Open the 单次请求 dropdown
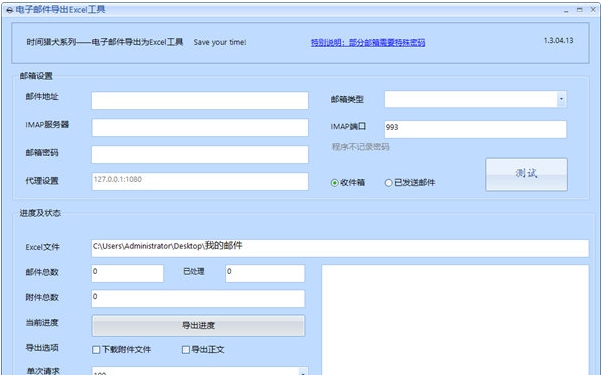603x375 pixels. pos(303,372)
